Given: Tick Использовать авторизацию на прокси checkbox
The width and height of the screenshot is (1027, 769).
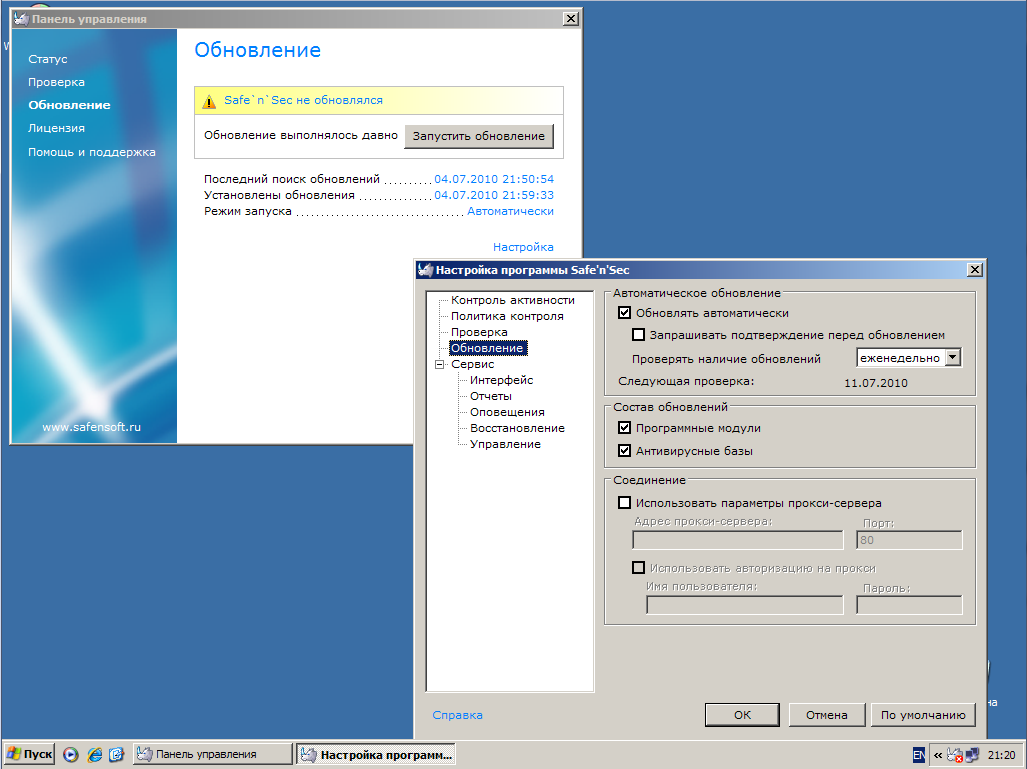Looking at the screenshot, I should pos(639,568).
